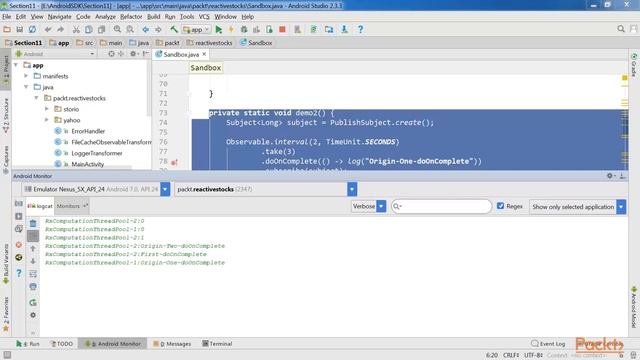This screenshot has width=640, height=360.
Task: Restart logcat with the green G icon
Action: [33, 302]
